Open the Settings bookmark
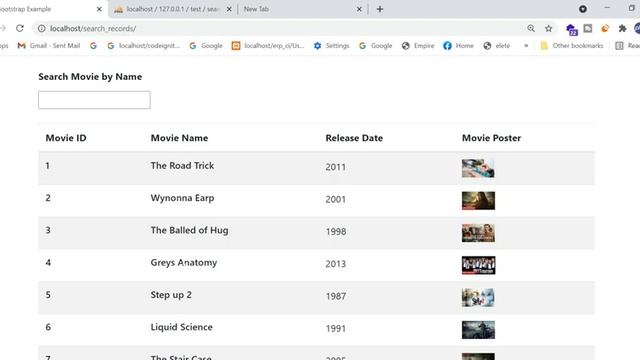 point(331,46)
